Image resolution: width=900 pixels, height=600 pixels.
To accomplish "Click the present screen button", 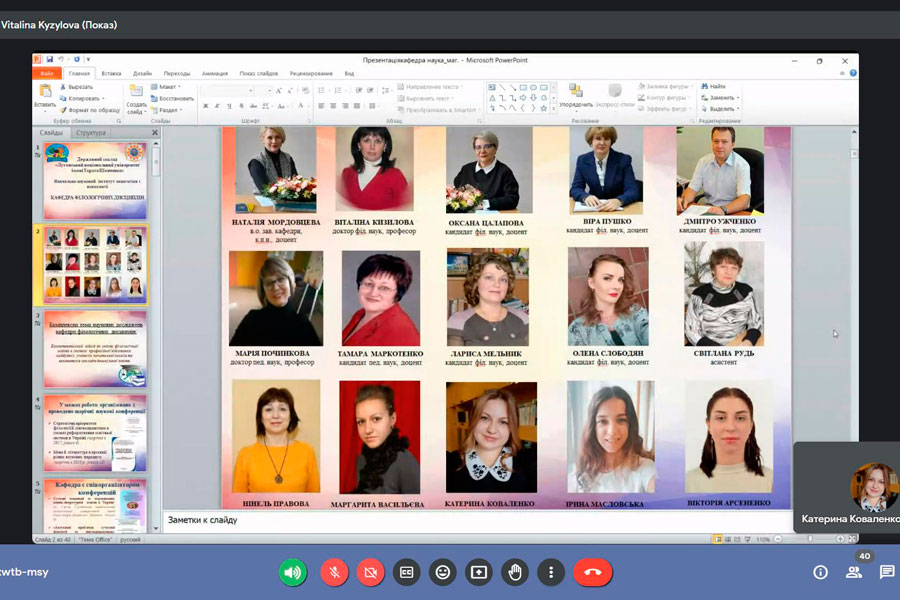I will 478,572.
